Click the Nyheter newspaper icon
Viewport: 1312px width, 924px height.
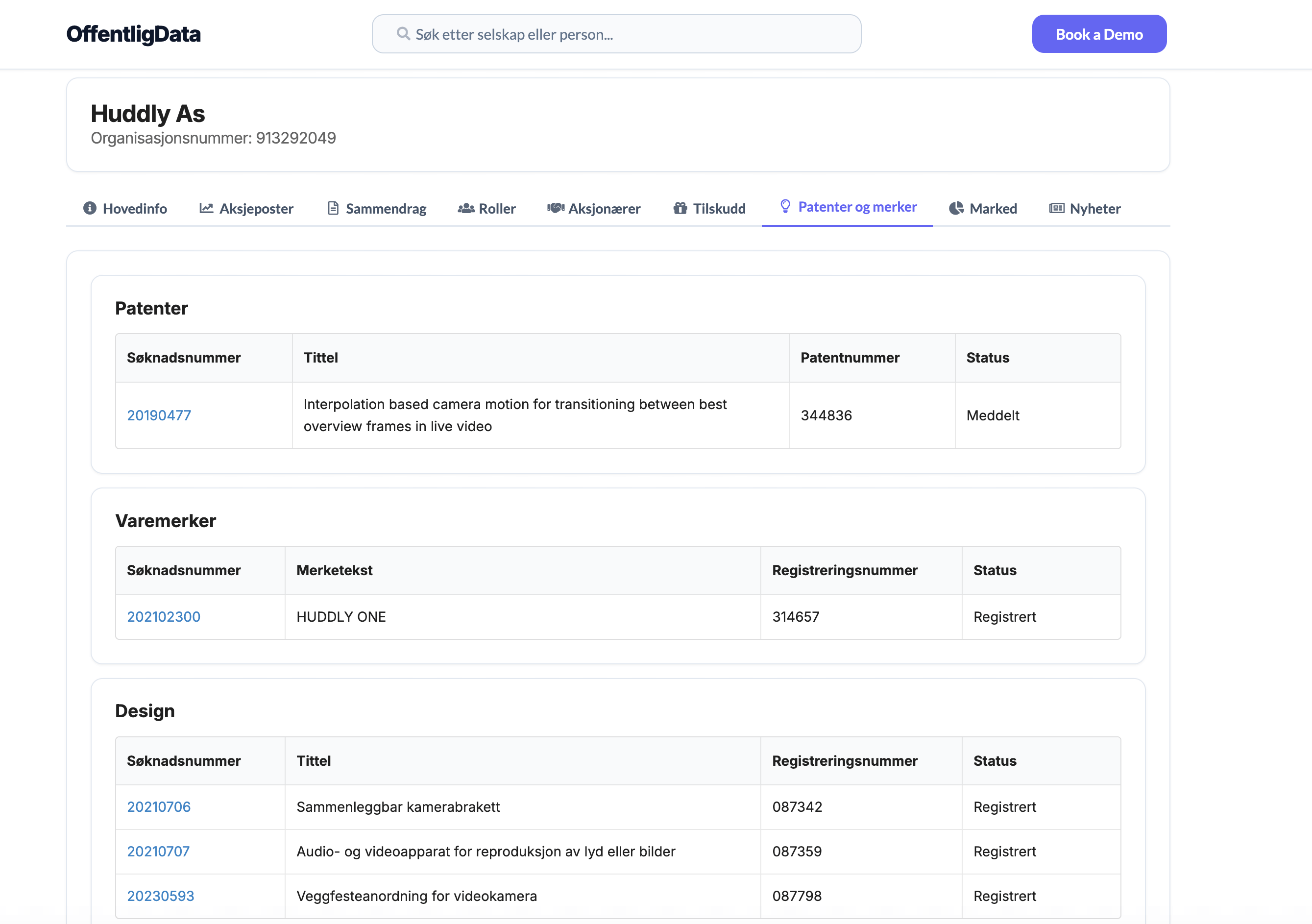(x=1057, y=208)
